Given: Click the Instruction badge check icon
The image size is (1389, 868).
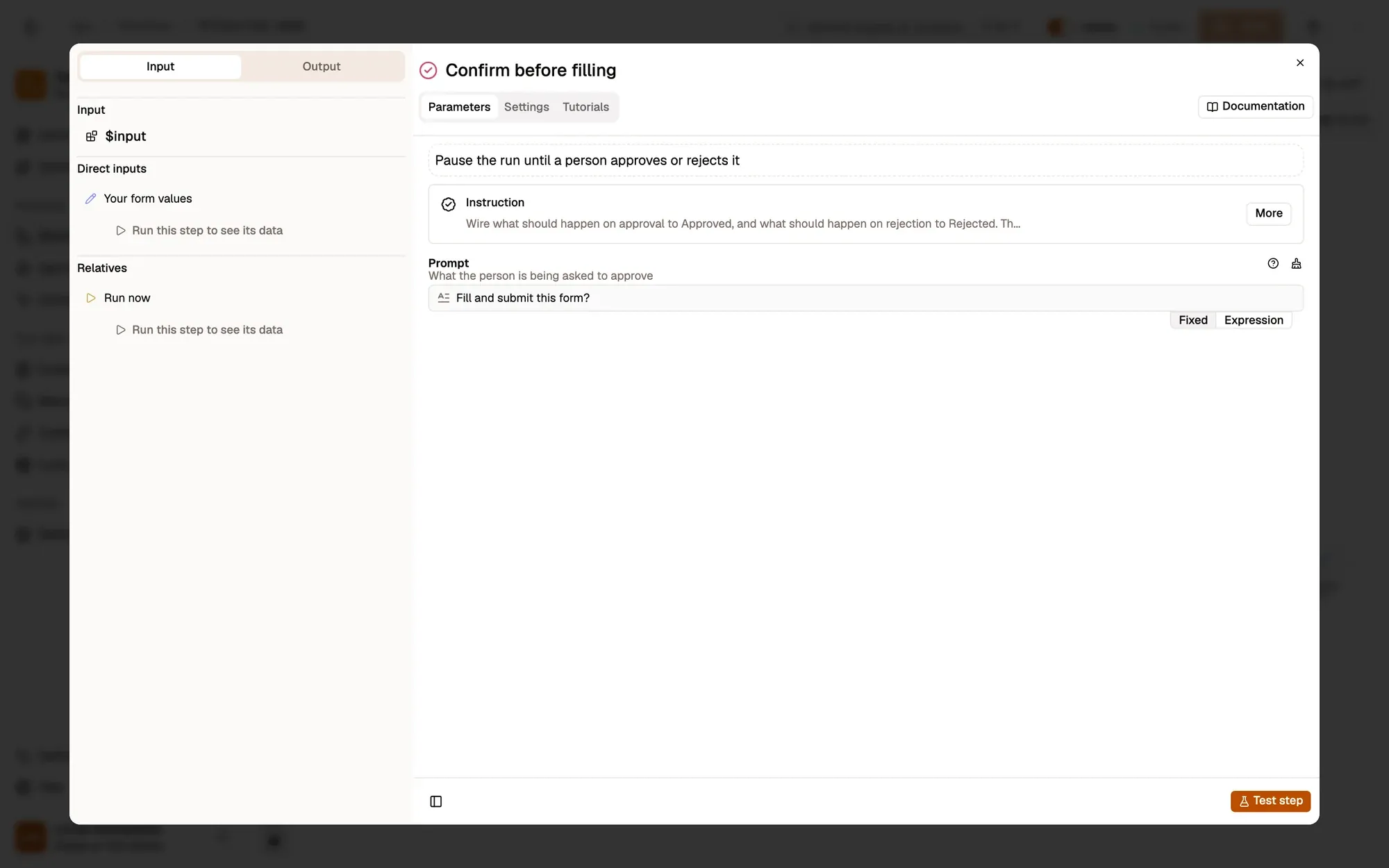Looking at the screenshot, I should (449, 204).
